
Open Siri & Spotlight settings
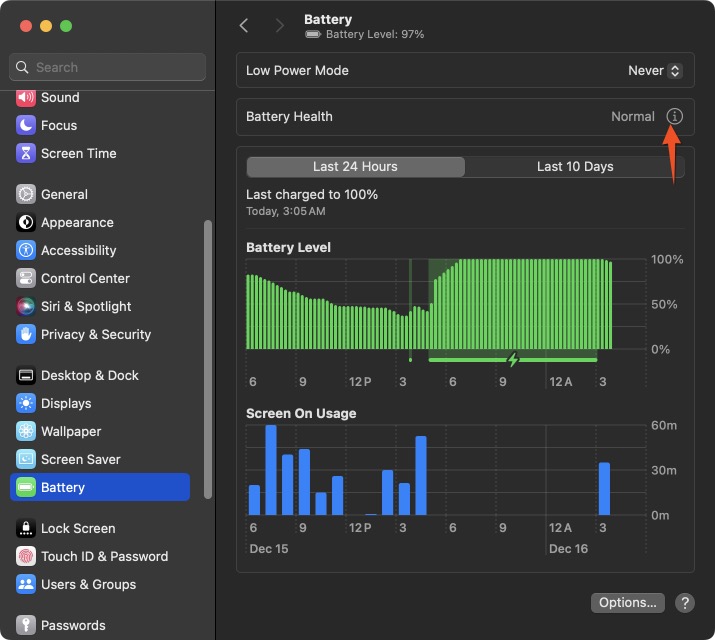pos(85,307)
